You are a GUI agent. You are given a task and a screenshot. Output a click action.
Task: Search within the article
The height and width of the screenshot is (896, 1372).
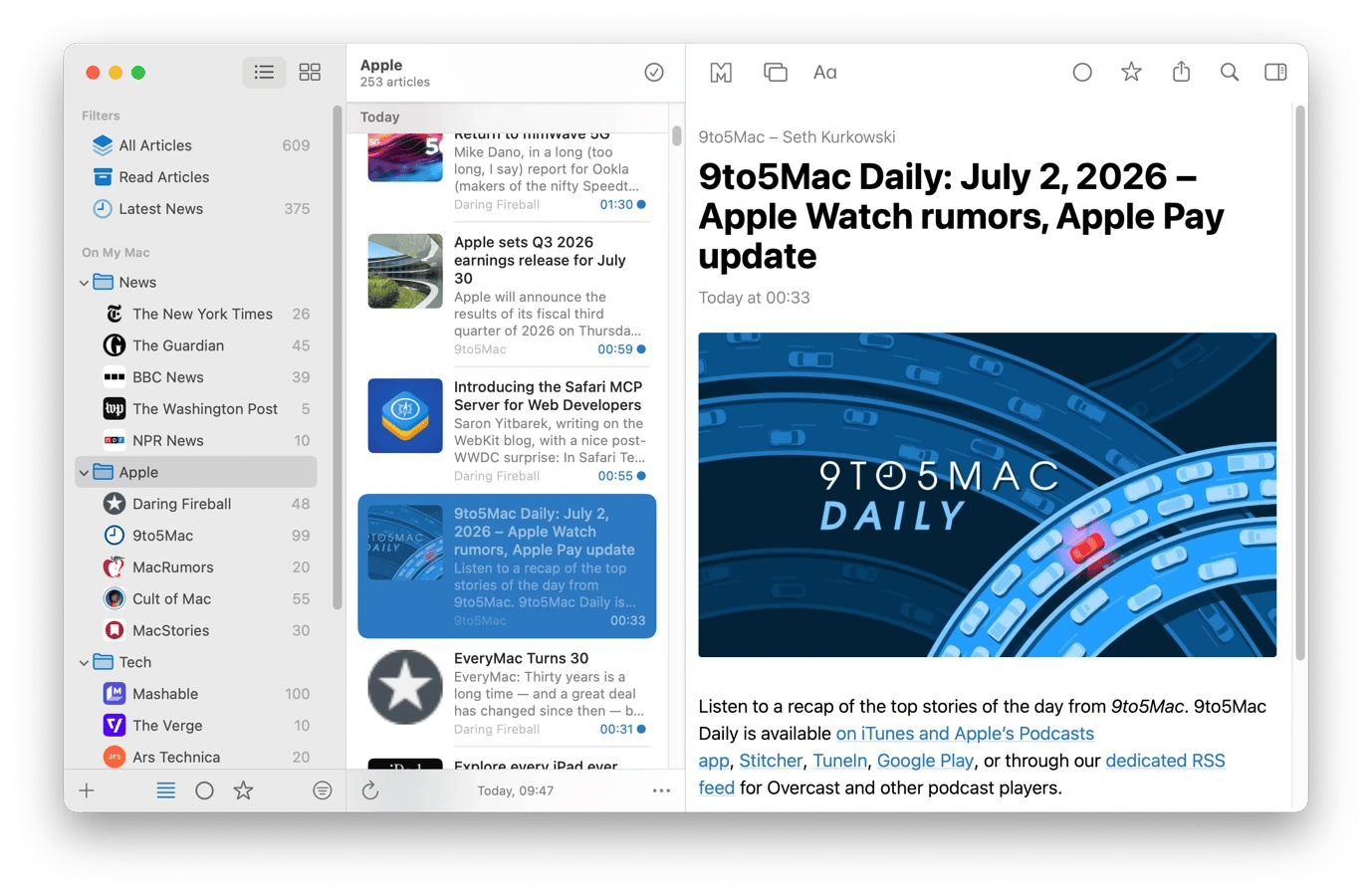tap(1230, 72)
